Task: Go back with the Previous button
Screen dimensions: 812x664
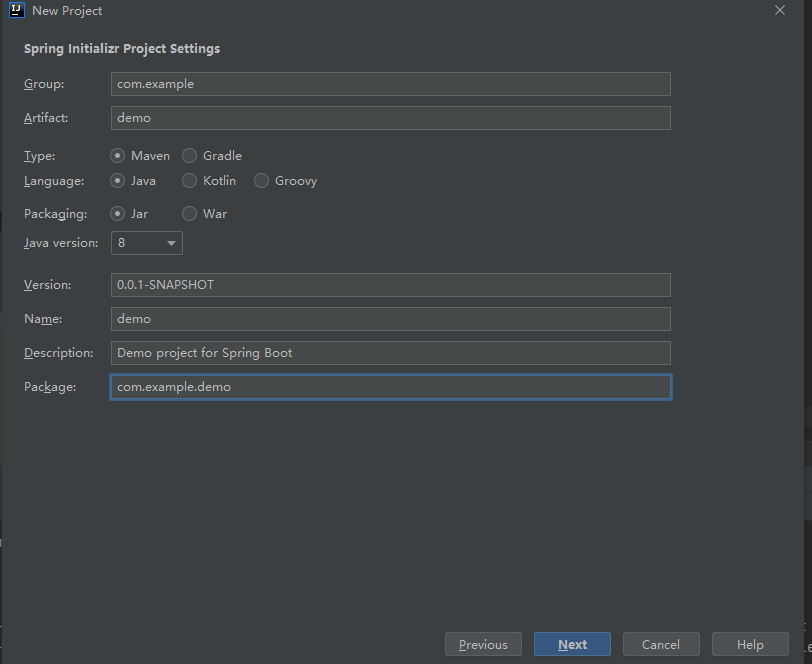Action: tap(483, 645)
